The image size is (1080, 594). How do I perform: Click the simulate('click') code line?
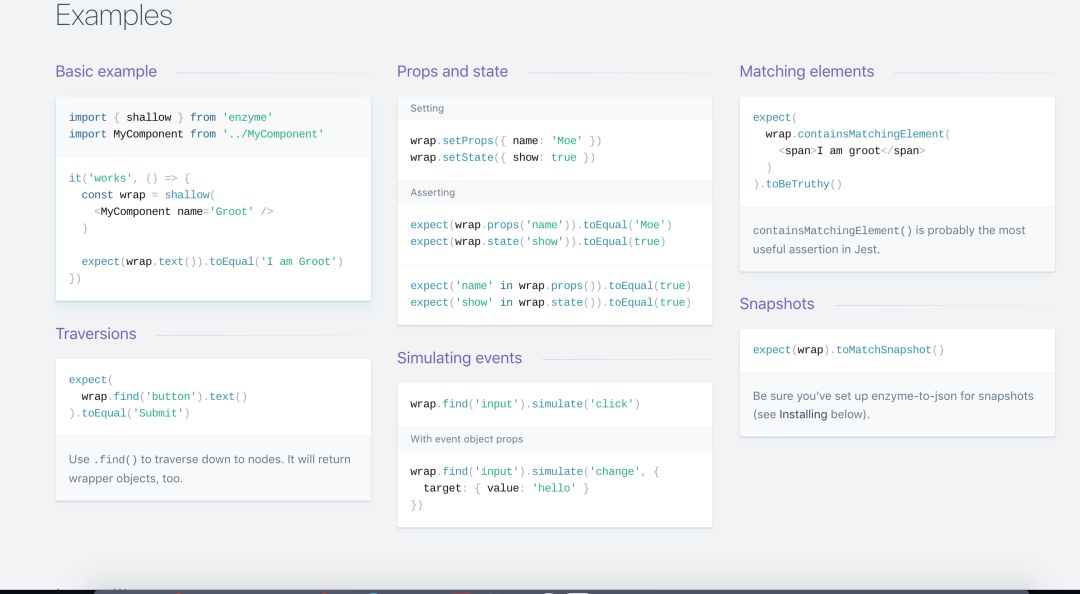click(525, 404)
